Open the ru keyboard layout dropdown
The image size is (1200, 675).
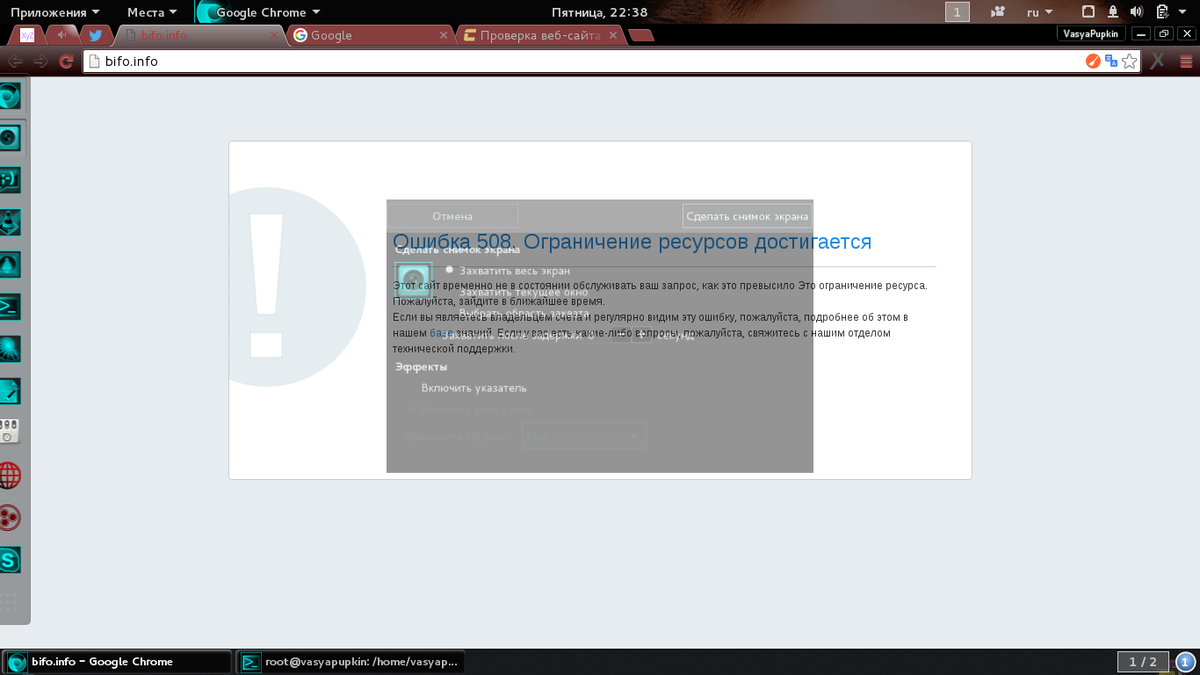1040,12
